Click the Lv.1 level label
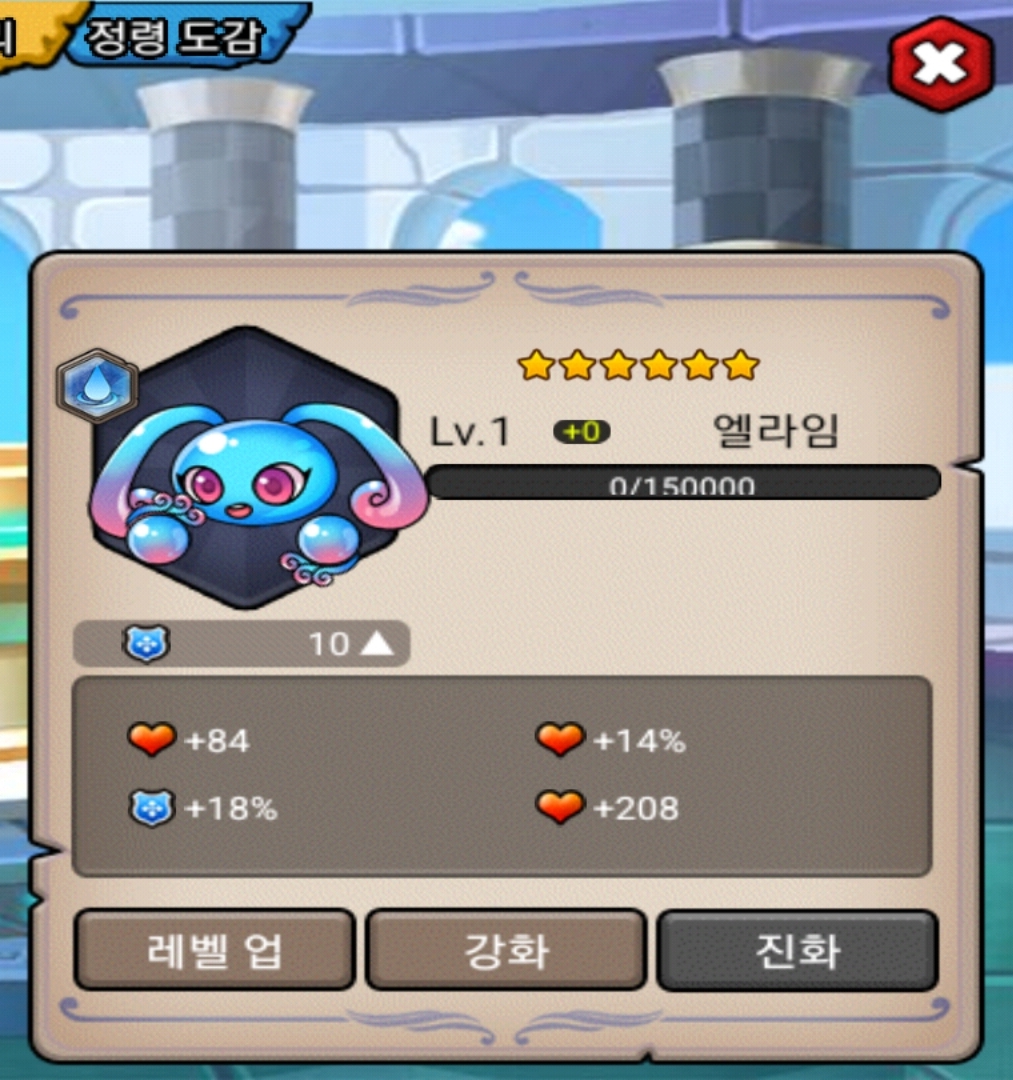Viewport: 1013px width, 1080px height. 470,432
